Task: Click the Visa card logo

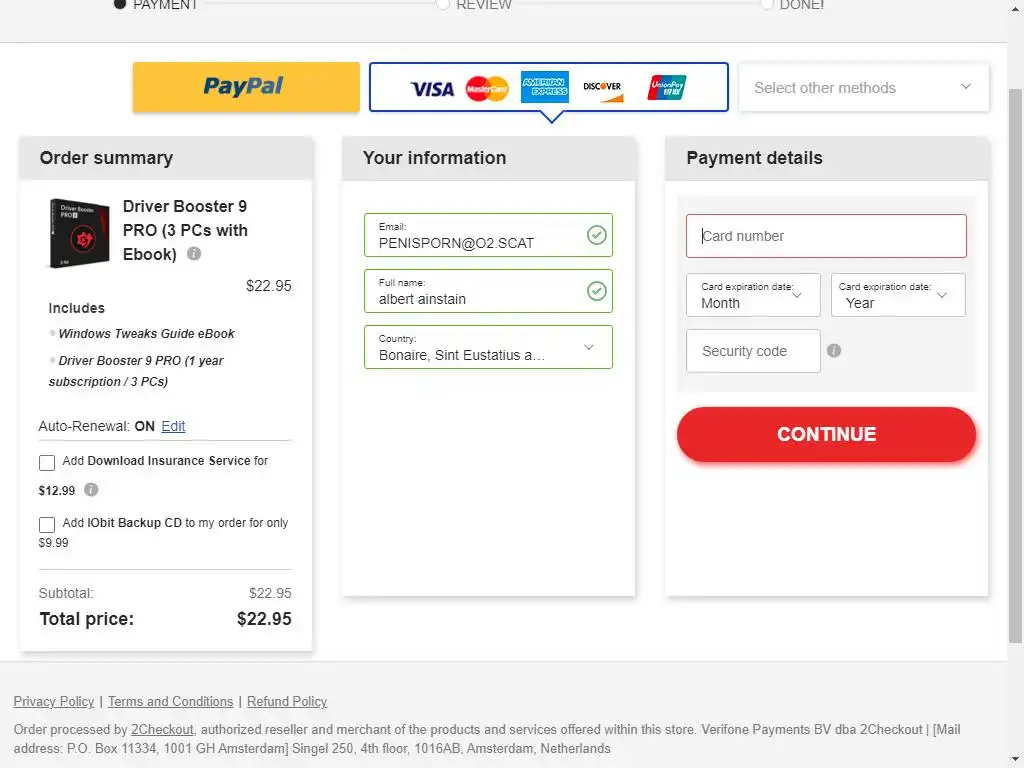Action: (x=432, y=89)
